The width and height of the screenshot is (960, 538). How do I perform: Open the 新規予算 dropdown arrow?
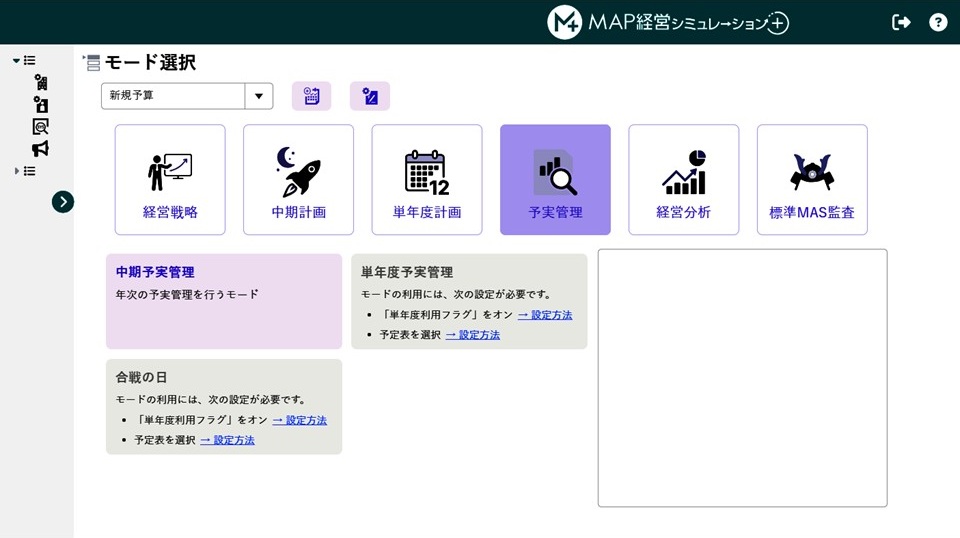259,96
